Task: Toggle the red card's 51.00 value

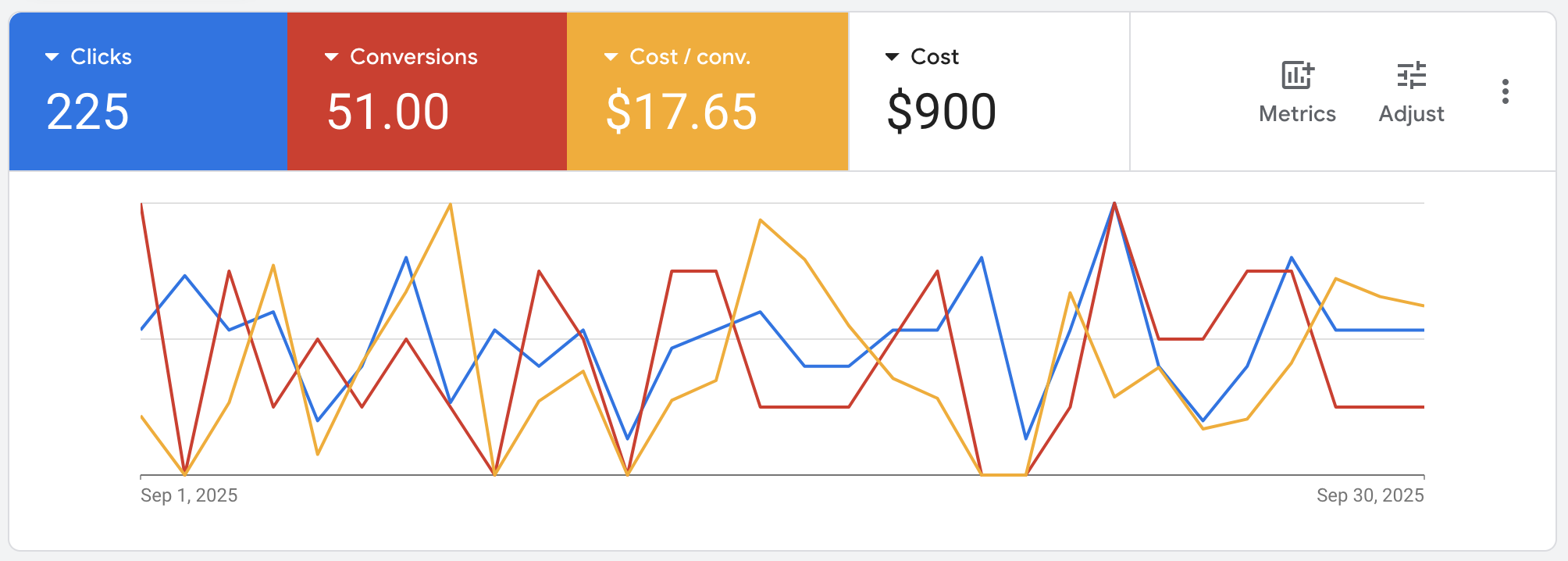Action: click(x=388, y=112)
